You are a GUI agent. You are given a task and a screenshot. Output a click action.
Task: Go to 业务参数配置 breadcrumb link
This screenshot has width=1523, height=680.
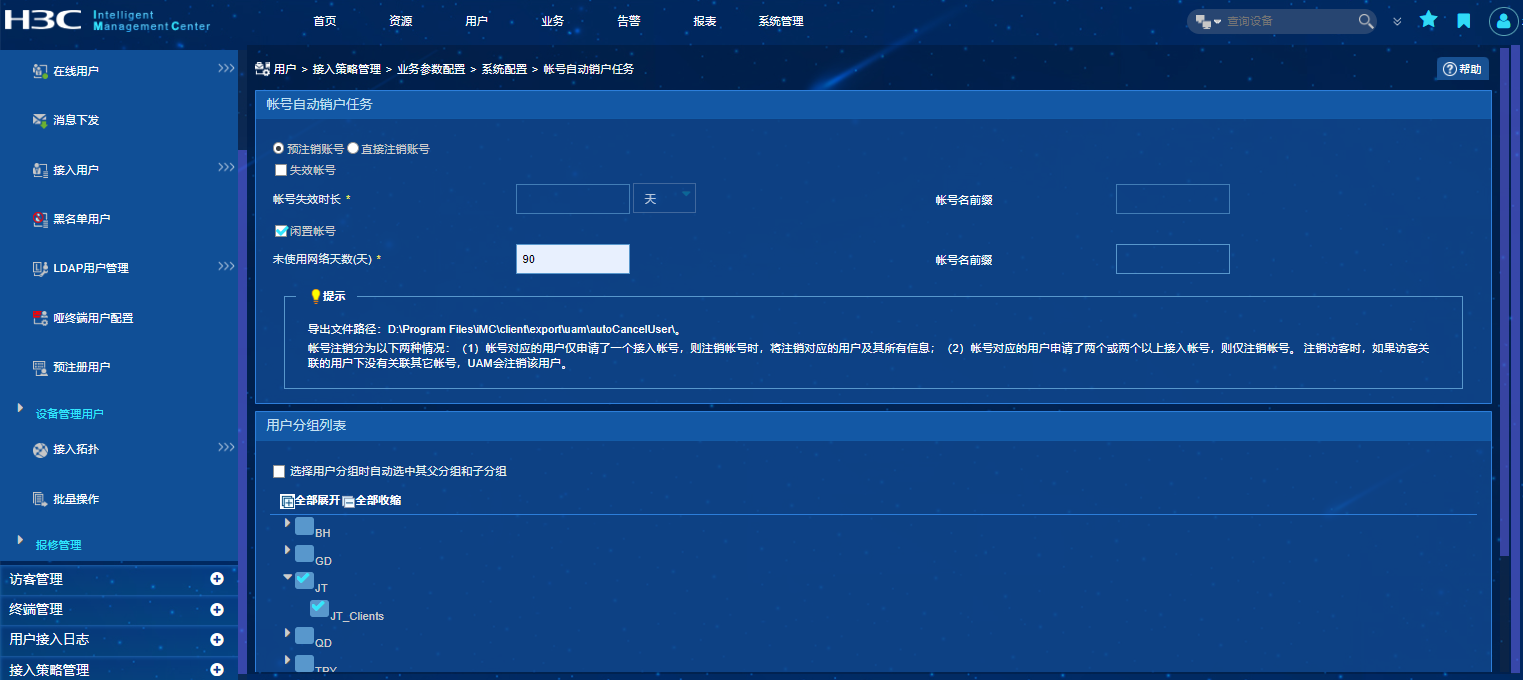pyautogui.click(x=431, y=69)
